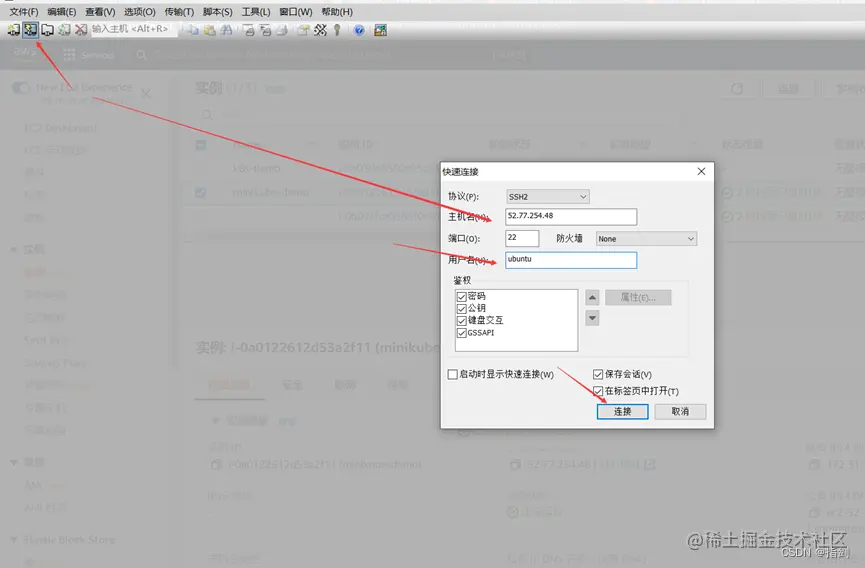Click the 输入主机 <Alt+R> host box
The width and height of the screenshot is (865, 568).
[x=134, y=29]
